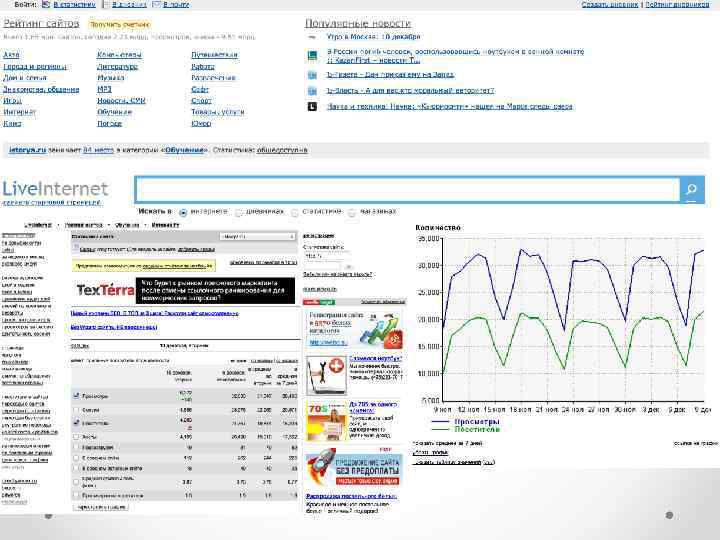Click the icon beside 'Ъ-Власть' headline

pyautogui.click(x=312, y=91)
